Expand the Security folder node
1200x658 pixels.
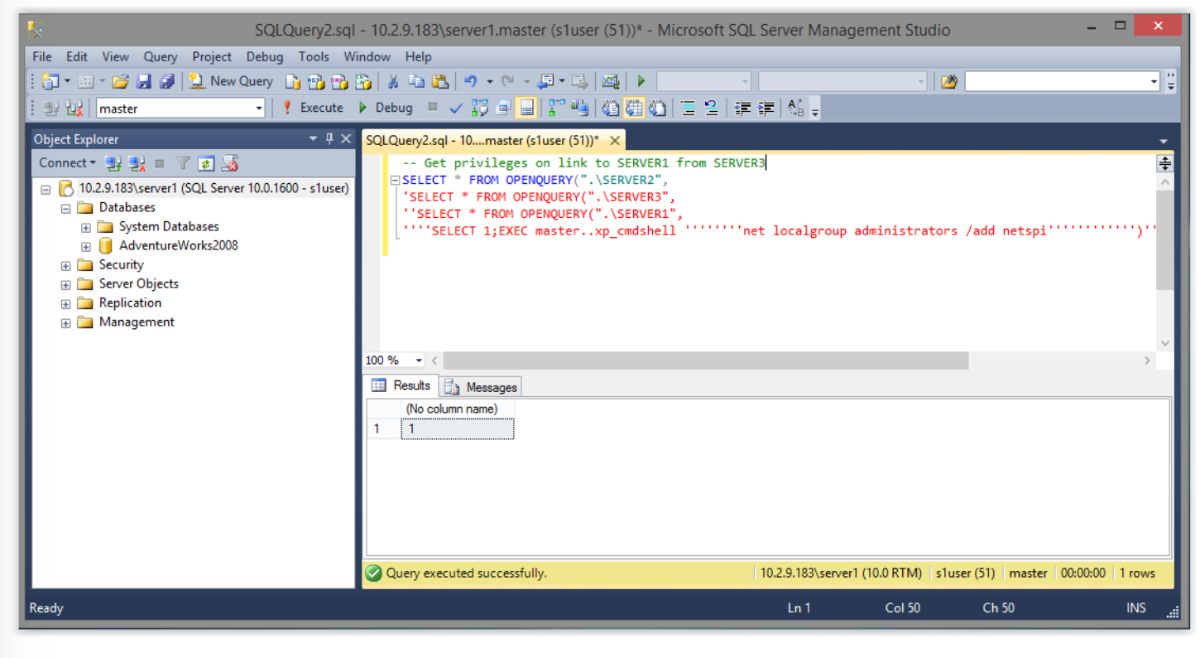[x=66, y=265]
